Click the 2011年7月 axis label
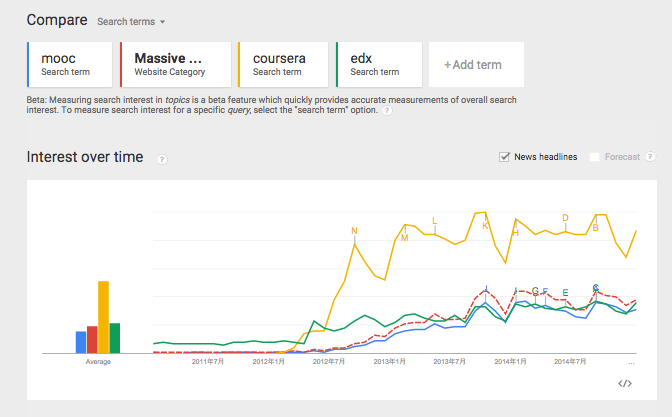672x417 pixels. [208, 362]
